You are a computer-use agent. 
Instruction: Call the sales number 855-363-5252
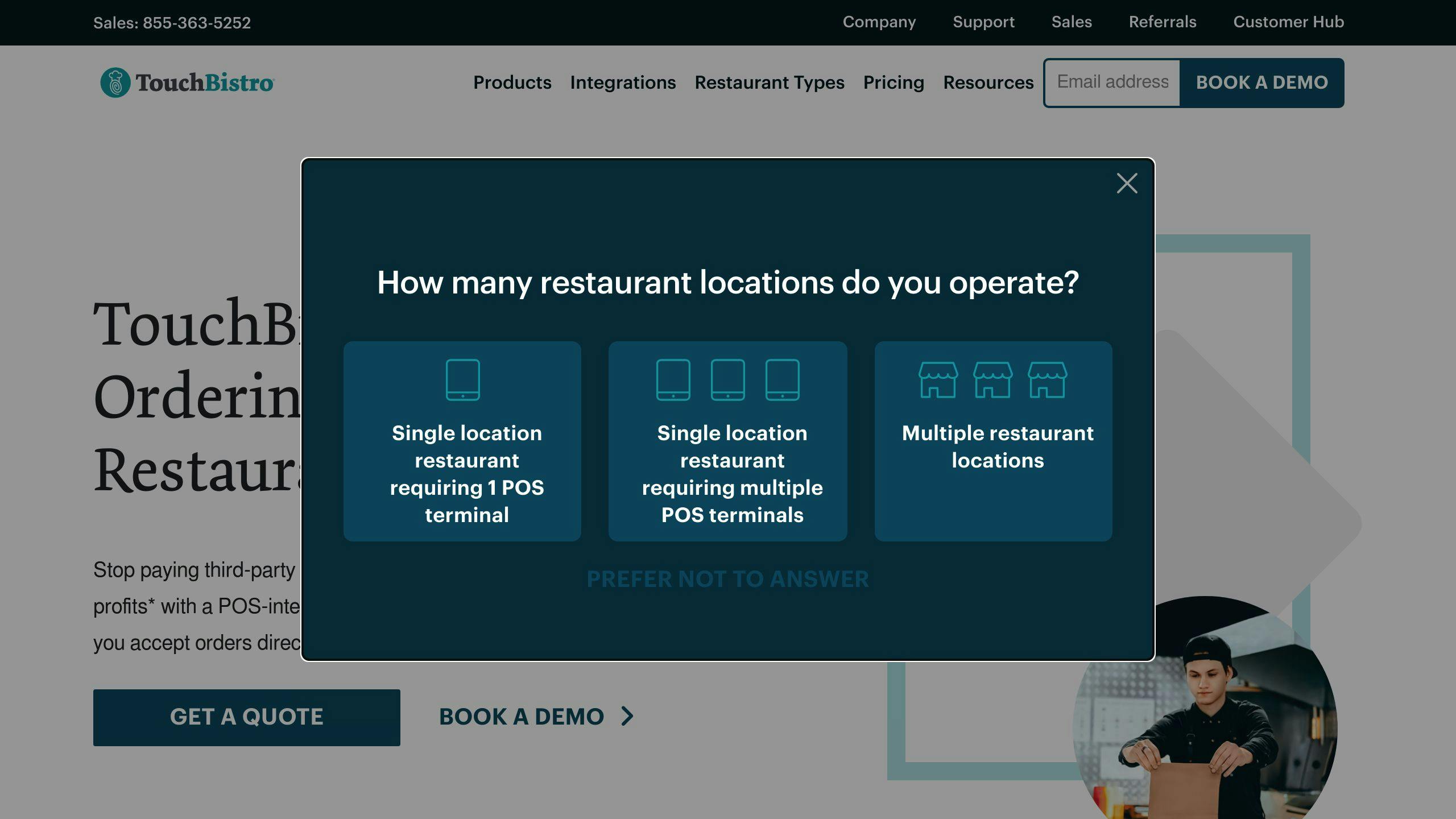[196, 23]
